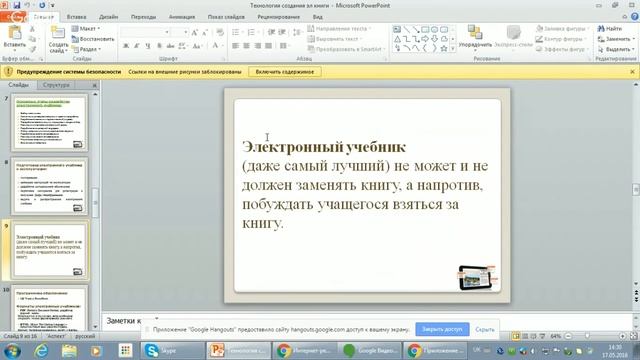Click the Decrease font size icon

tap(205, 32)
